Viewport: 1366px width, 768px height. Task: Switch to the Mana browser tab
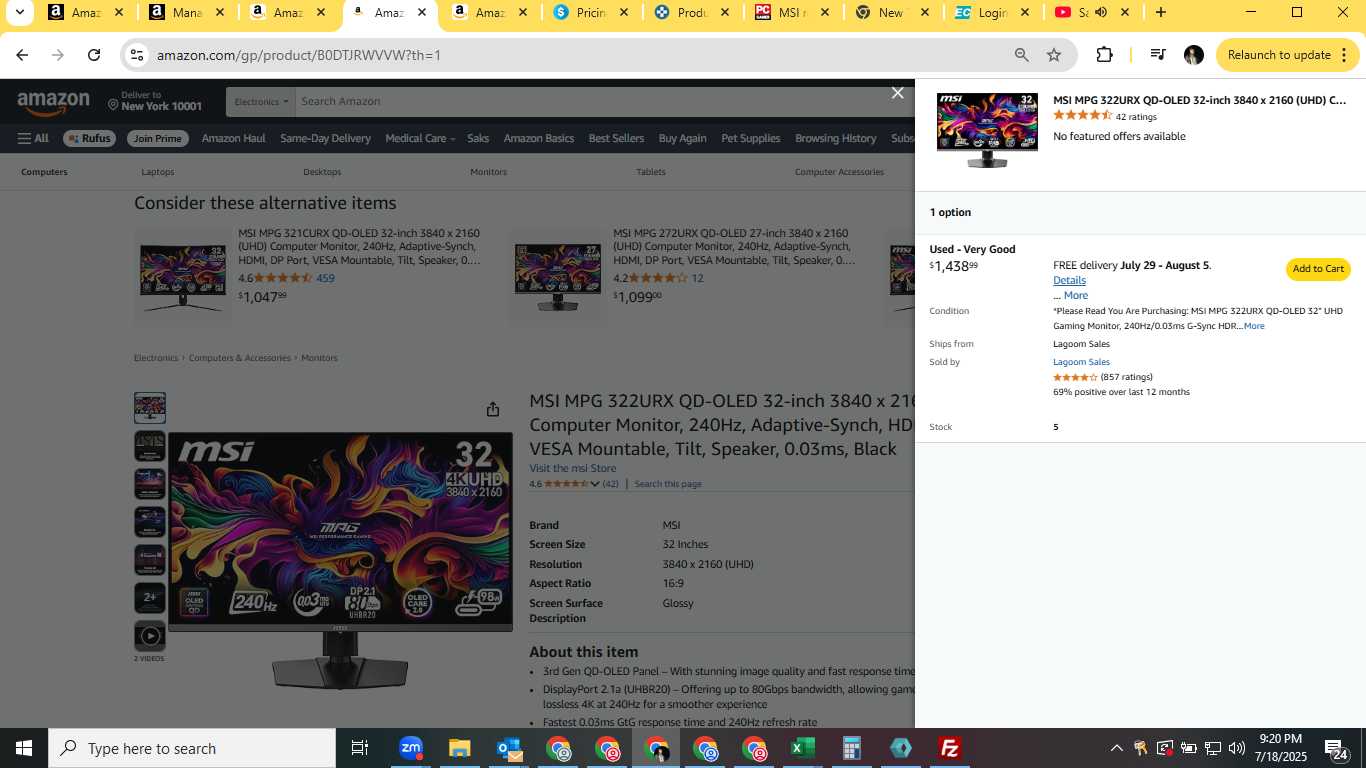188,12
